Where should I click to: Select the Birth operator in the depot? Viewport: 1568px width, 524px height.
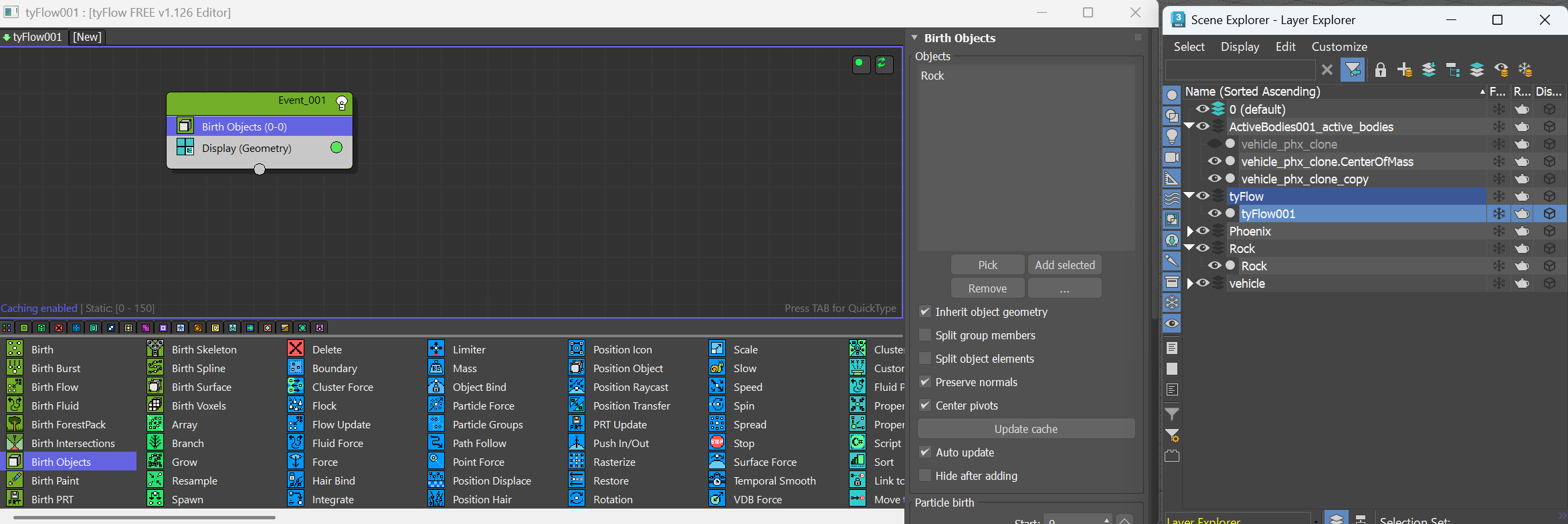click(x=41, y=349)
